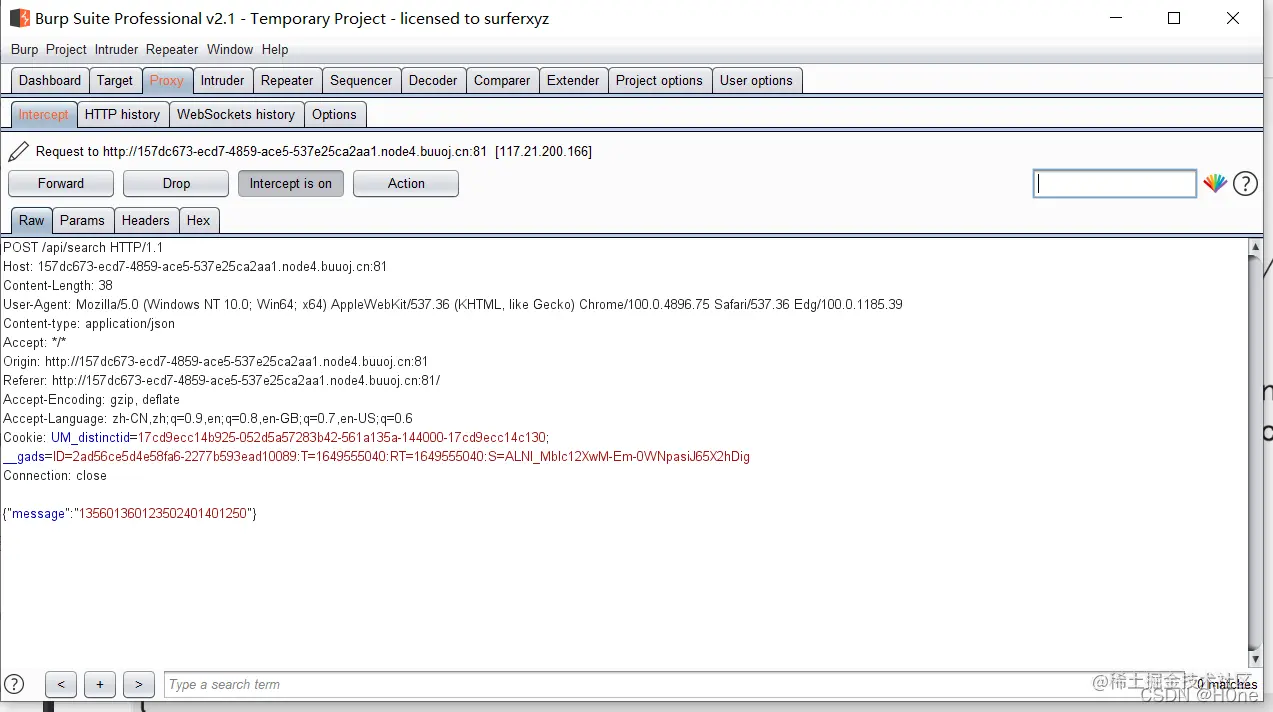Image resolution: width=1273 pixels, height=712 pixels.
Task: Open the Project options tab
Action: 659,80
